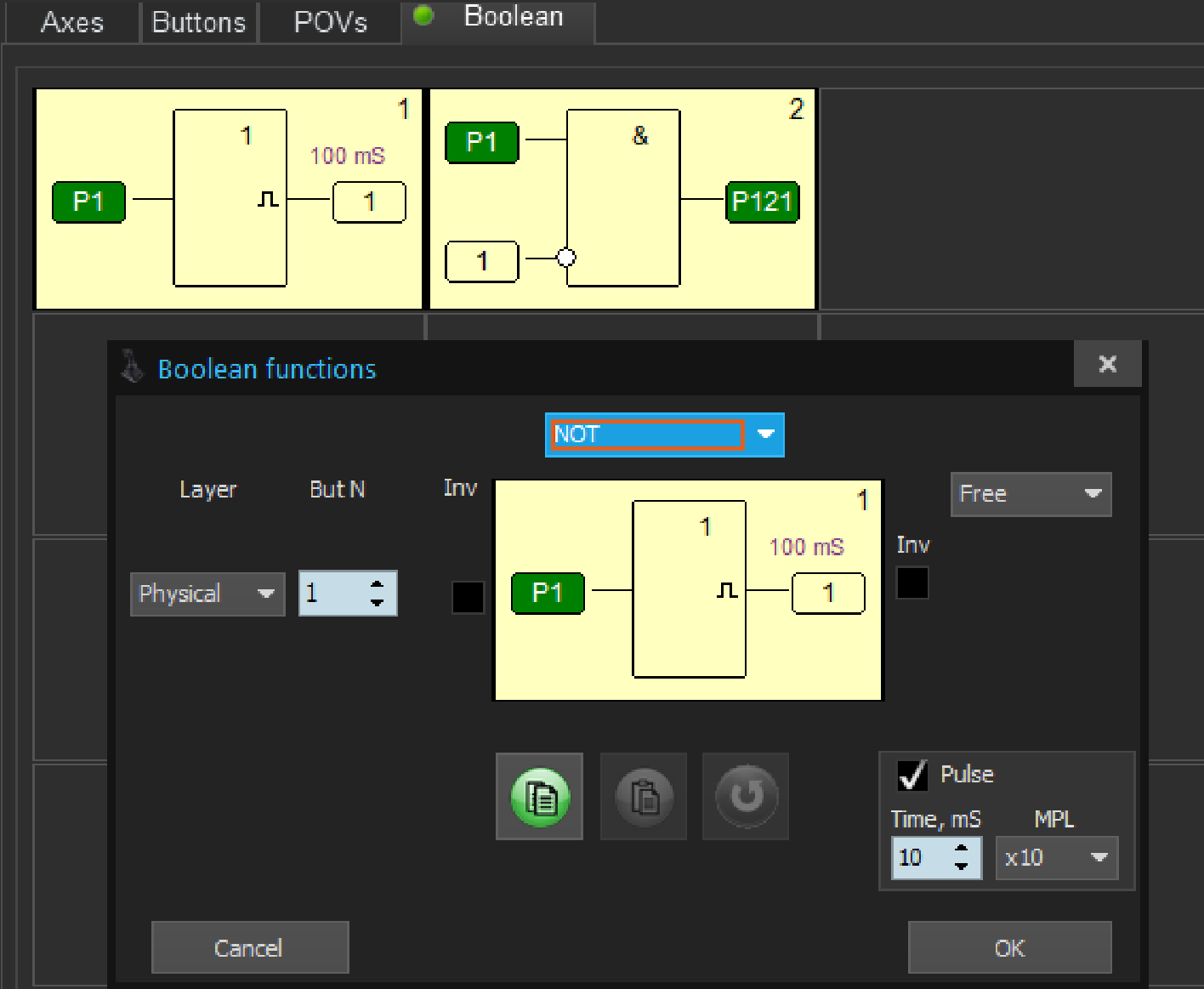Click green P121 output block in cell 2

point(762,202)
